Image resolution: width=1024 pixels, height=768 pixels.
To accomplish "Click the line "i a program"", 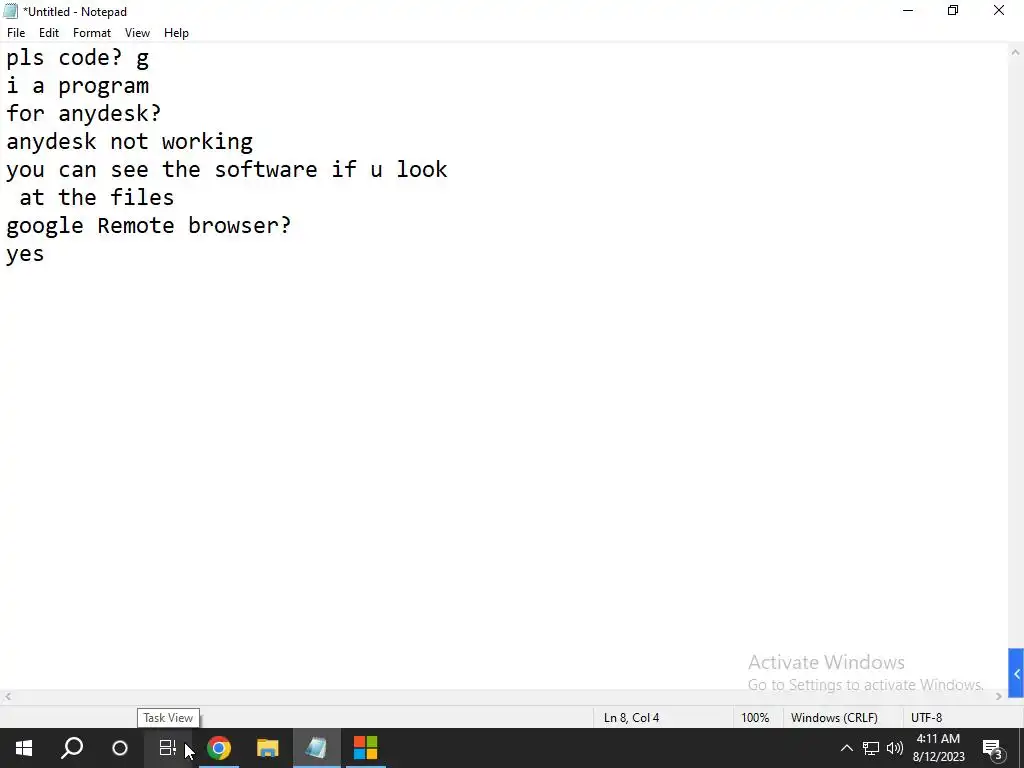I will (x=78, y=86).
